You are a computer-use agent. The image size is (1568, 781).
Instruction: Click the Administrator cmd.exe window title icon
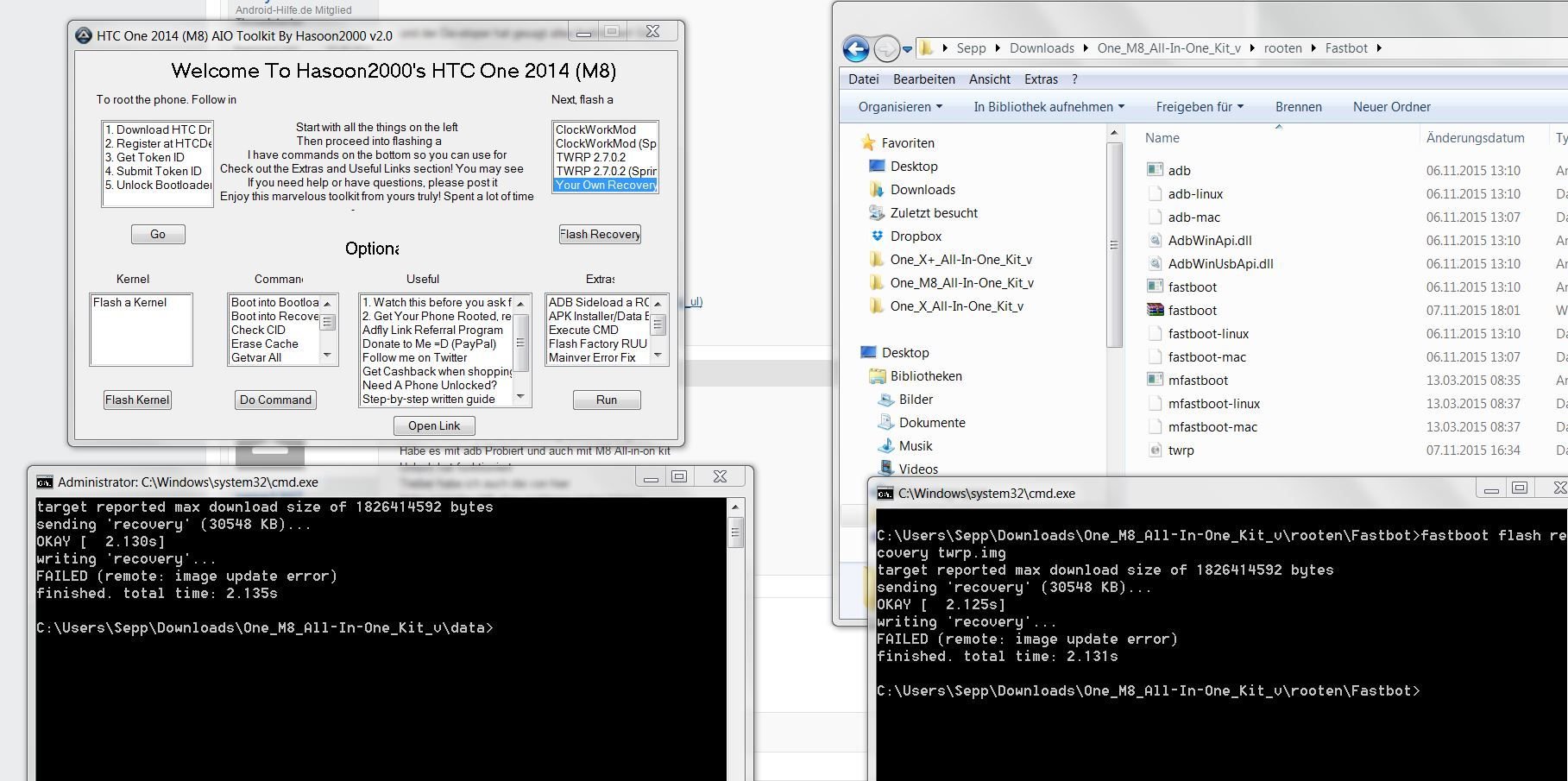pyautogui.click(x=44, y=482)
